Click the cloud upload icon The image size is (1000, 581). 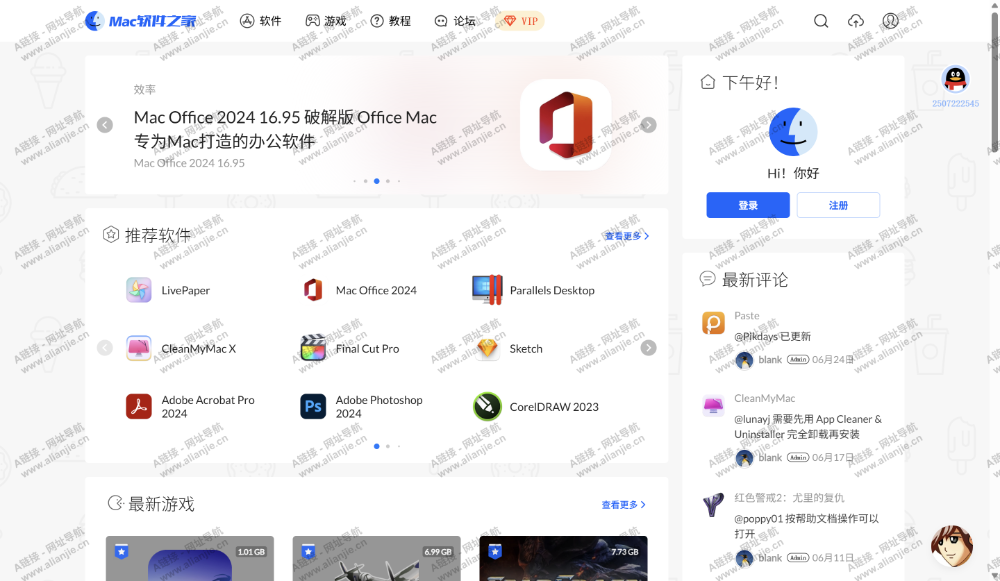pyautogui.click(x=855, y=21)
